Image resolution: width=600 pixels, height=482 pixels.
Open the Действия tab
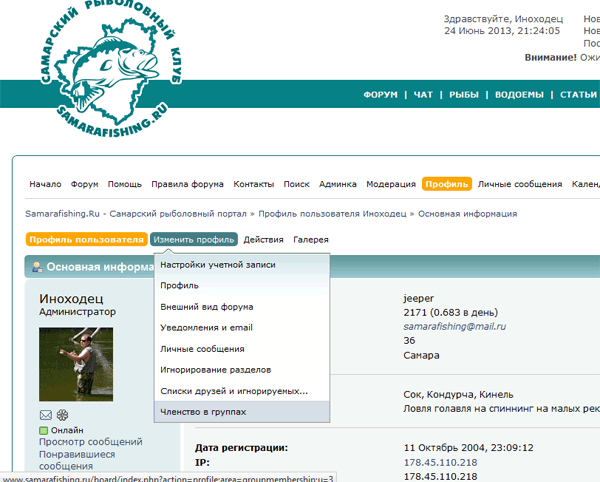point(263,239)
